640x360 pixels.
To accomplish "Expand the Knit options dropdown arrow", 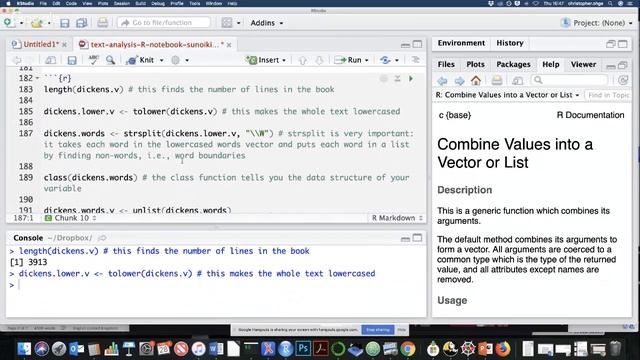I will [x=162, y=60].
